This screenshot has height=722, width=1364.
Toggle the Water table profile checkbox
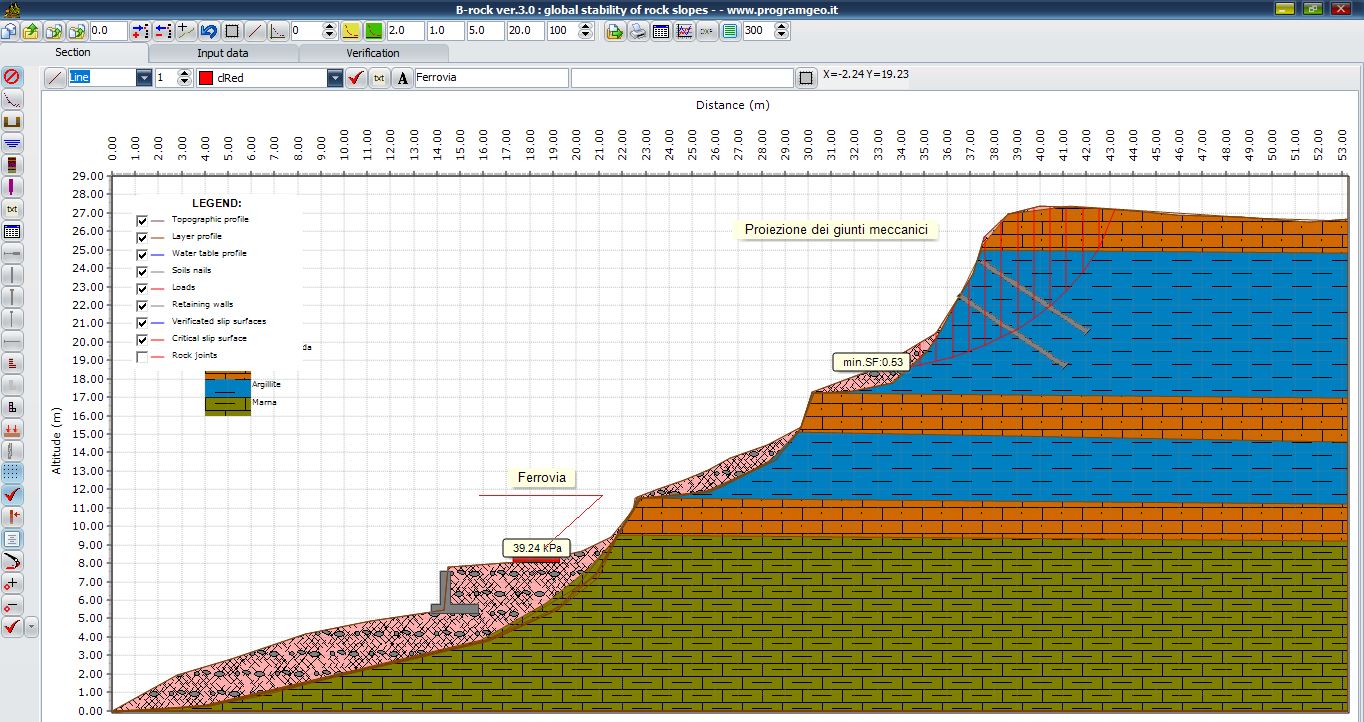coord(142,255)
